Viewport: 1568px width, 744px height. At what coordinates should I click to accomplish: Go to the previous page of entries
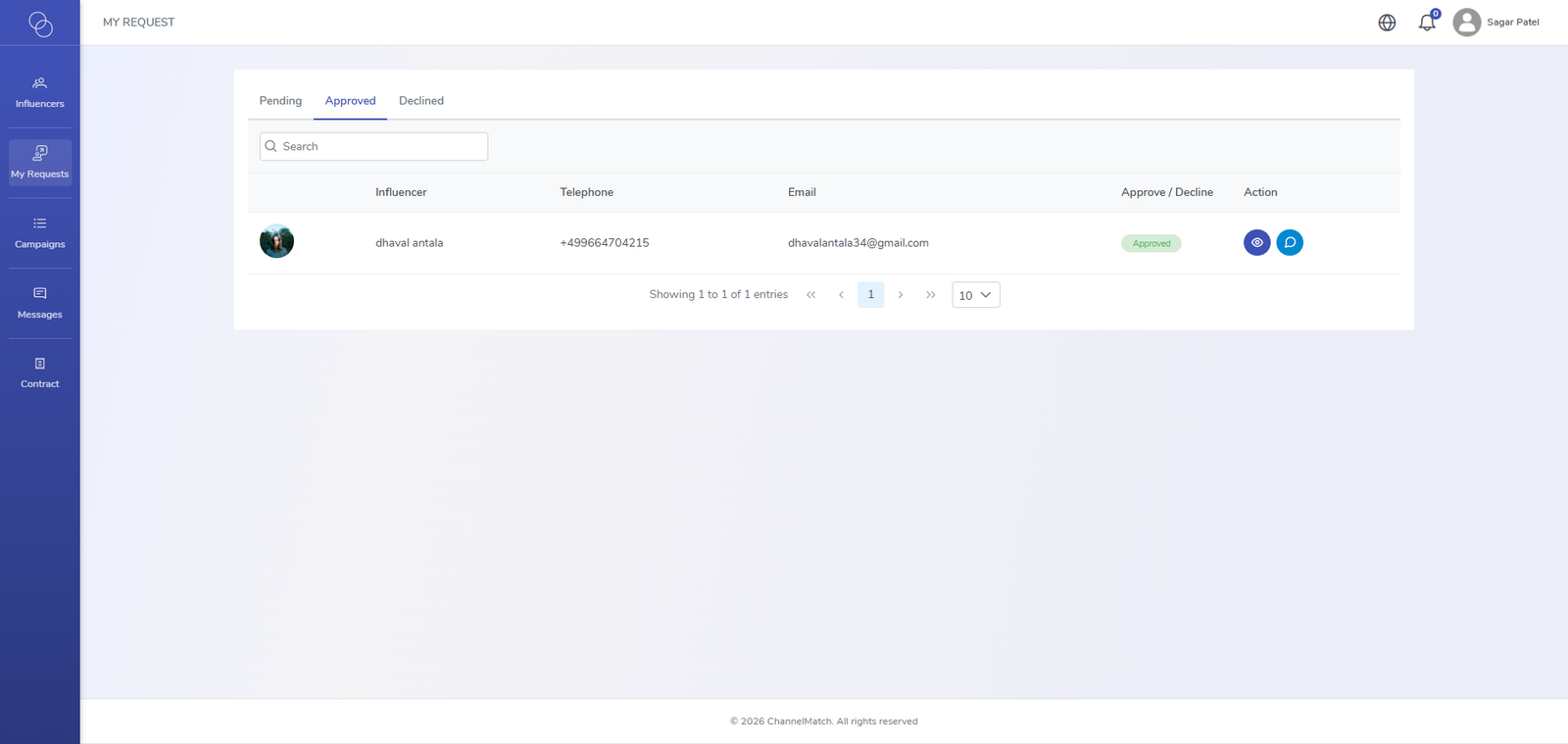click(841, 295)
